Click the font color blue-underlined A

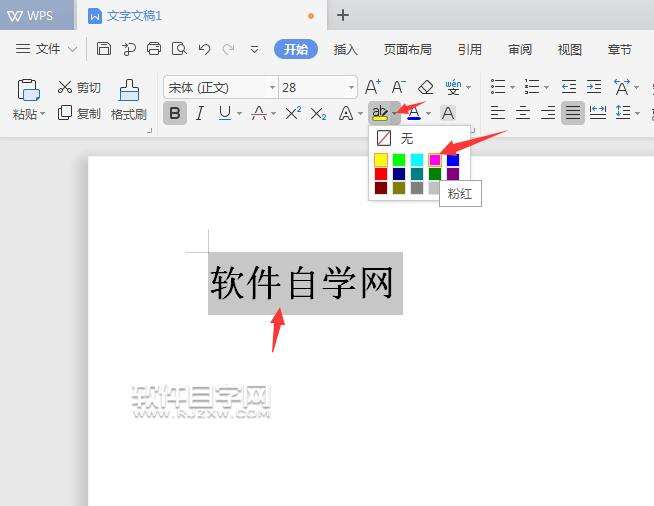coord(414,113)
